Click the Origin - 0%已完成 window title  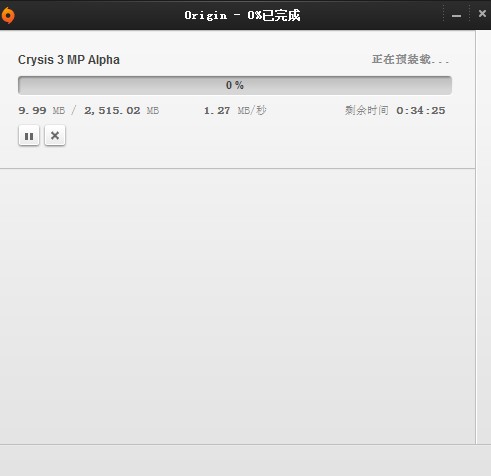(x=242, y=15)
